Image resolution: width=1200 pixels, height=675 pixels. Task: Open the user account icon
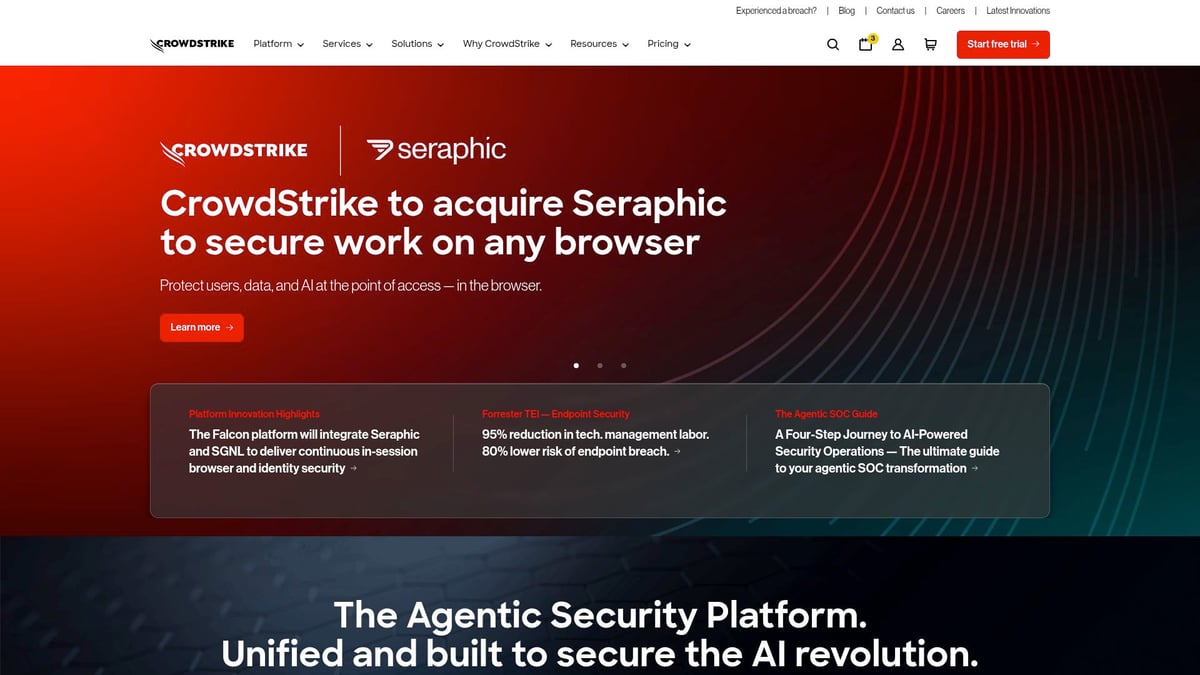tap(897, 44)
